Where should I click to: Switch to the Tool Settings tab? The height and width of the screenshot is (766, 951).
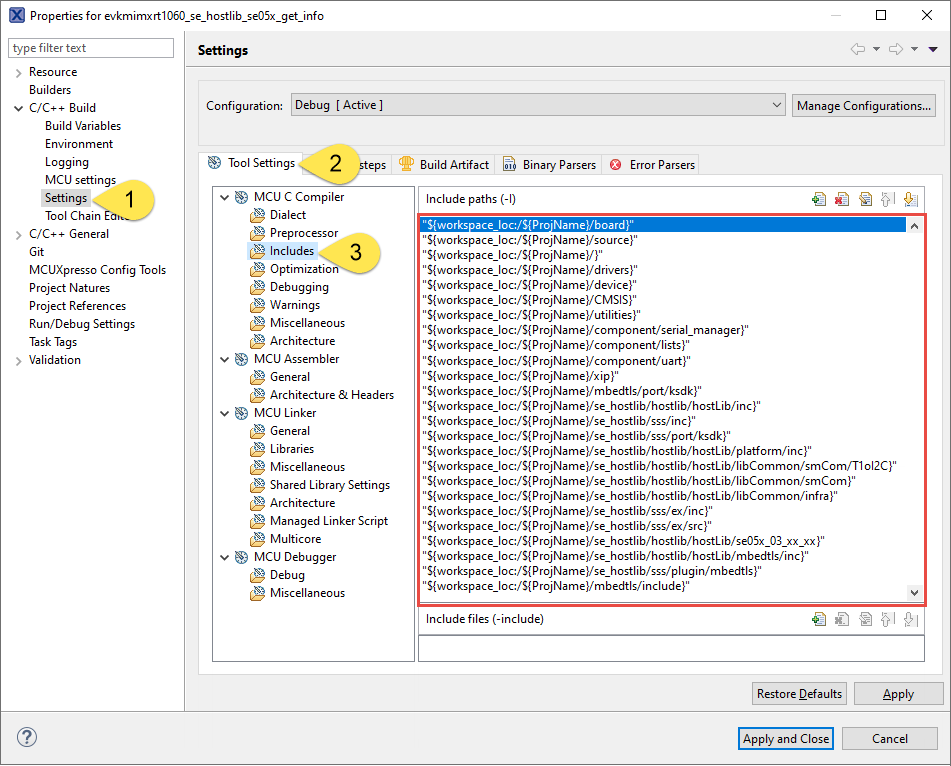251,163
